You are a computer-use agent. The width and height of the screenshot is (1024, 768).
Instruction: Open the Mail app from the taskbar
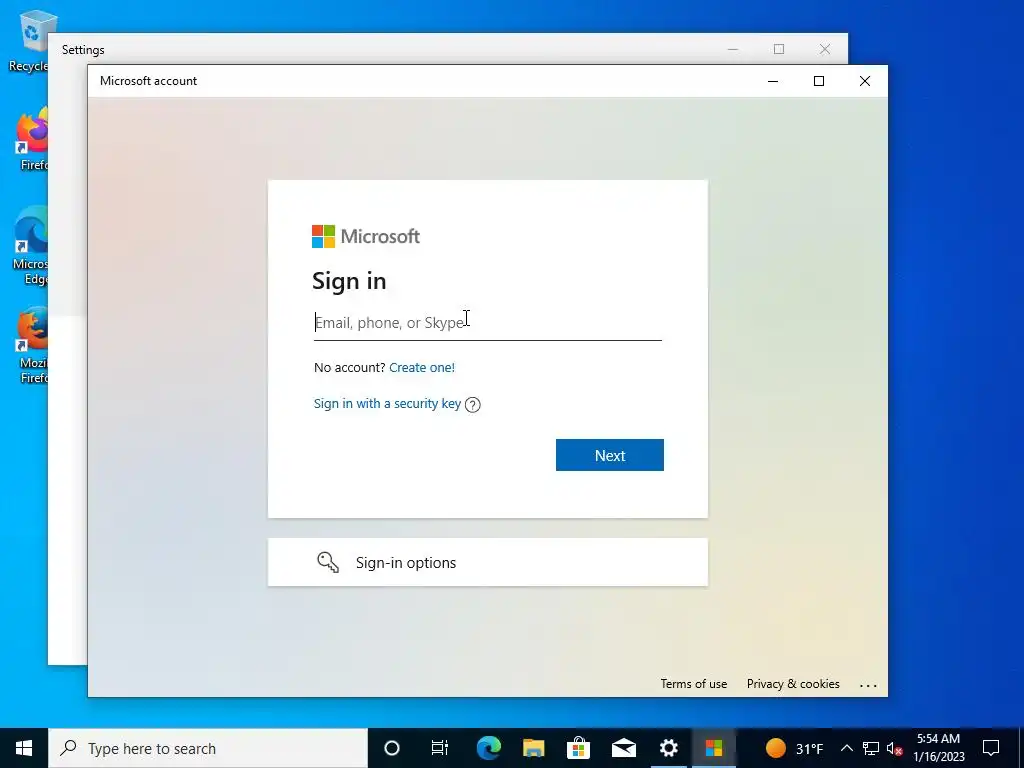[x=624, y=748]
